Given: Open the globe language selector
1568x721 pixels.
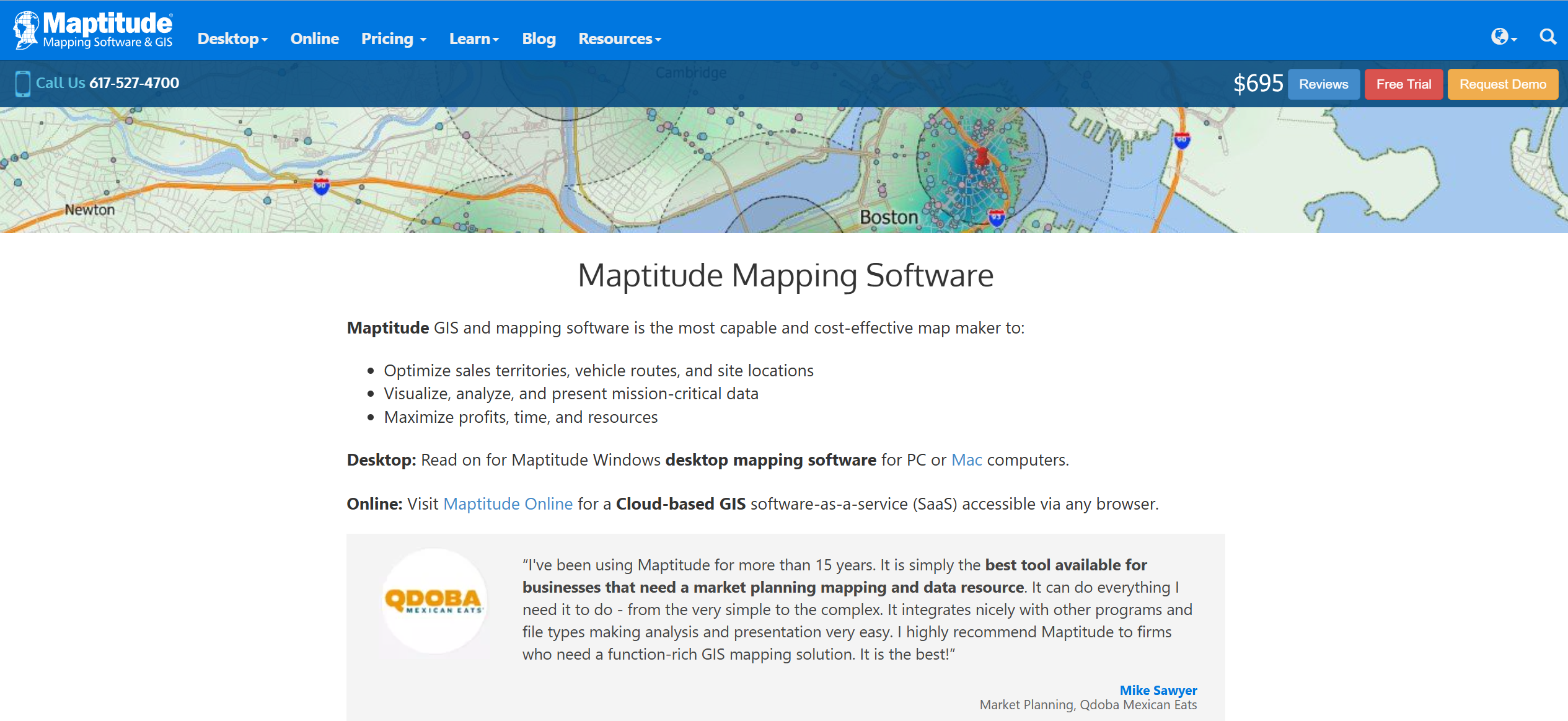Looking at the screenshot, I should [x=1500, y=37].
